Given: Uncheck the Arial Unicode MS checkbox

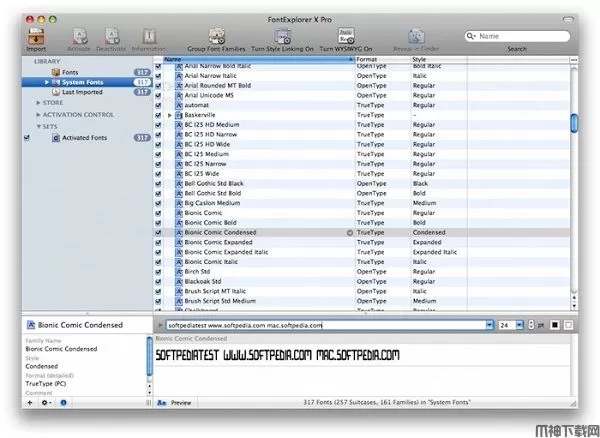Looking at the screenshot, I should coord(158,96).
